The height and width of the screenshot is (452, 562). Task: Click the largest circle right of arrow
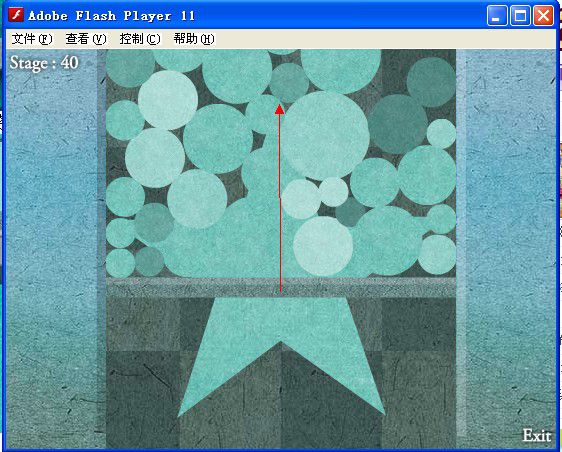(324, 135)
